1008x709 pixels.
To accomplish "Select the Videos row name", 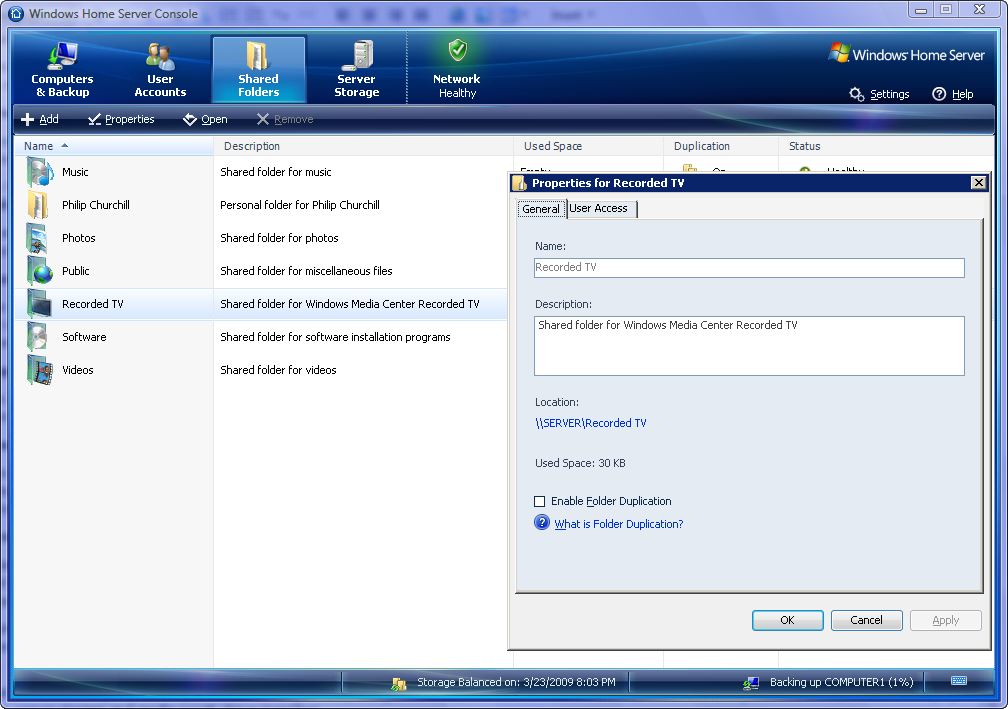I will 78,370.
